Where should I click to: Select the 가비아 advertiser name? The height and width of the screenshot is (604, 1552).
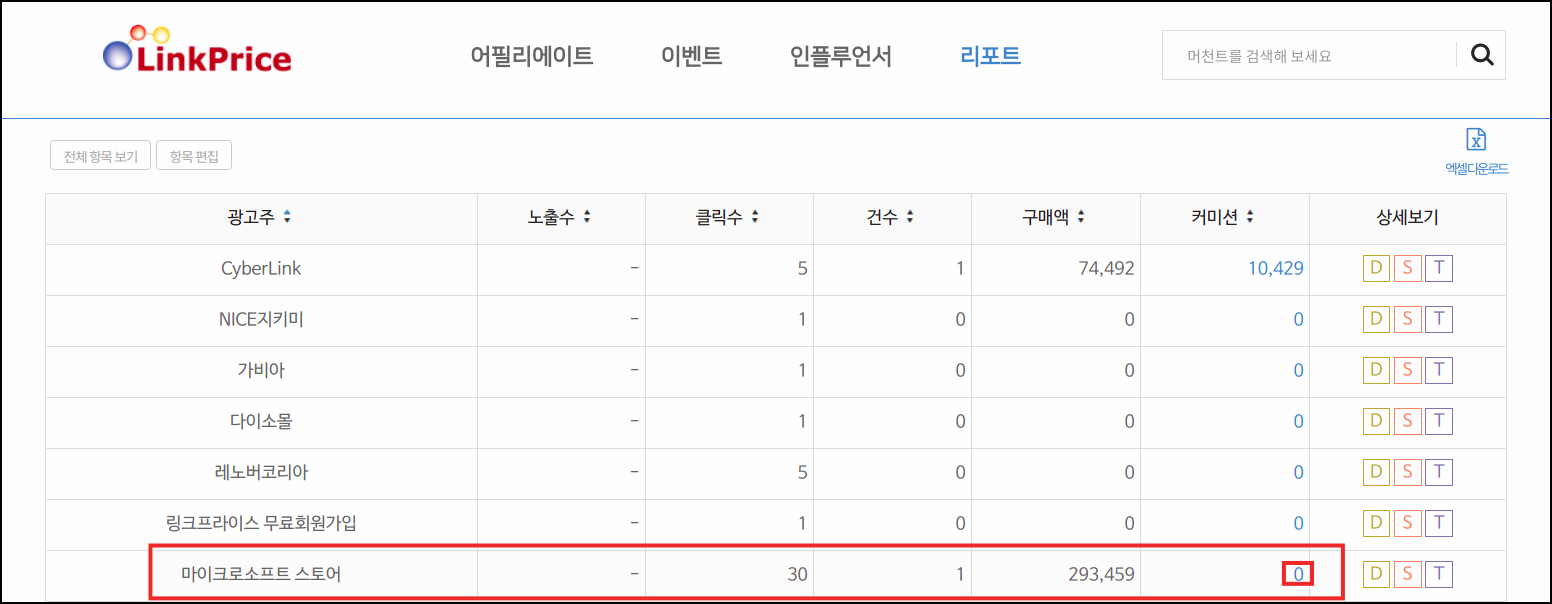(261, 371)
